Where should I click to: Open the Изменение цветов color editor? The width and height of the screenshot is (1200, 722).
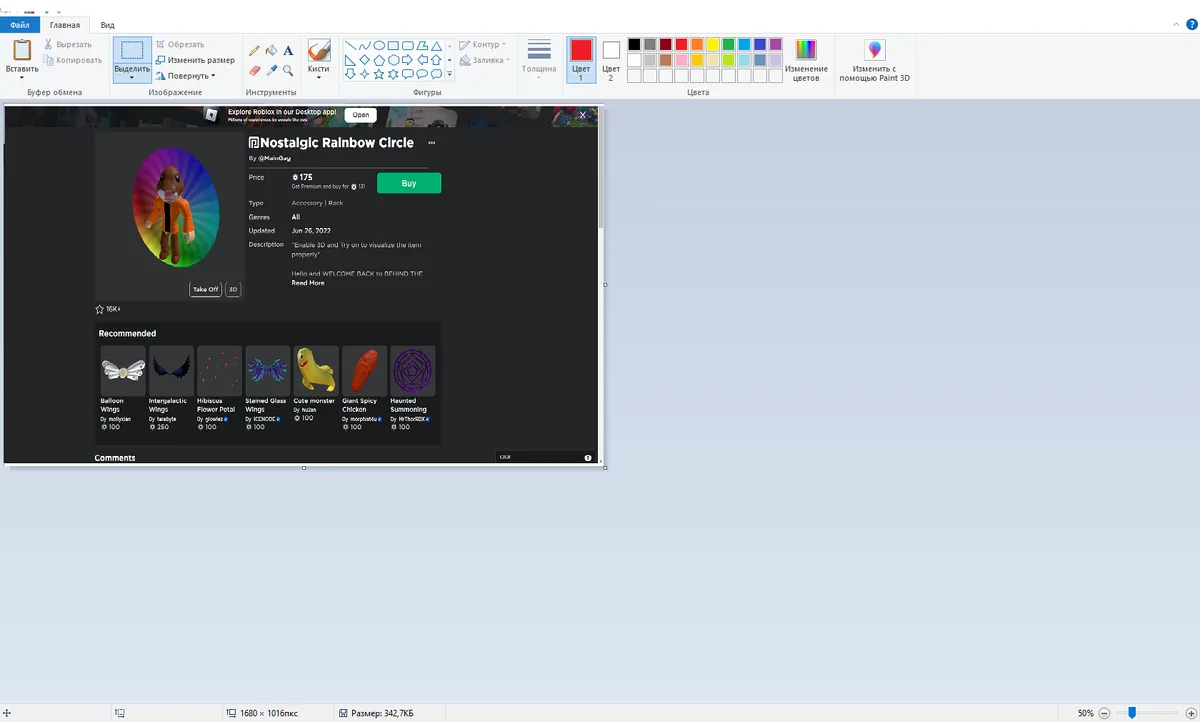(805, 61)
